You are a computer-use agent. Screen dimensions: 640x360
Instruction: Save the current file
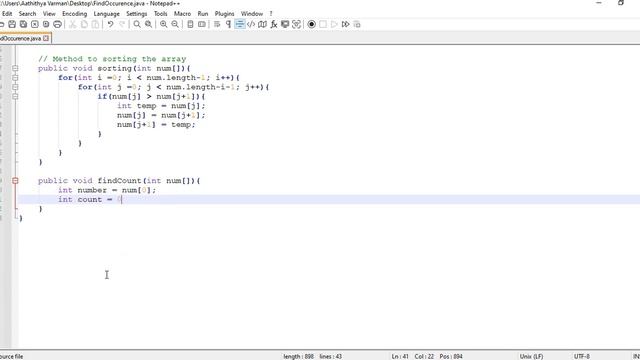tap(12, 24)
